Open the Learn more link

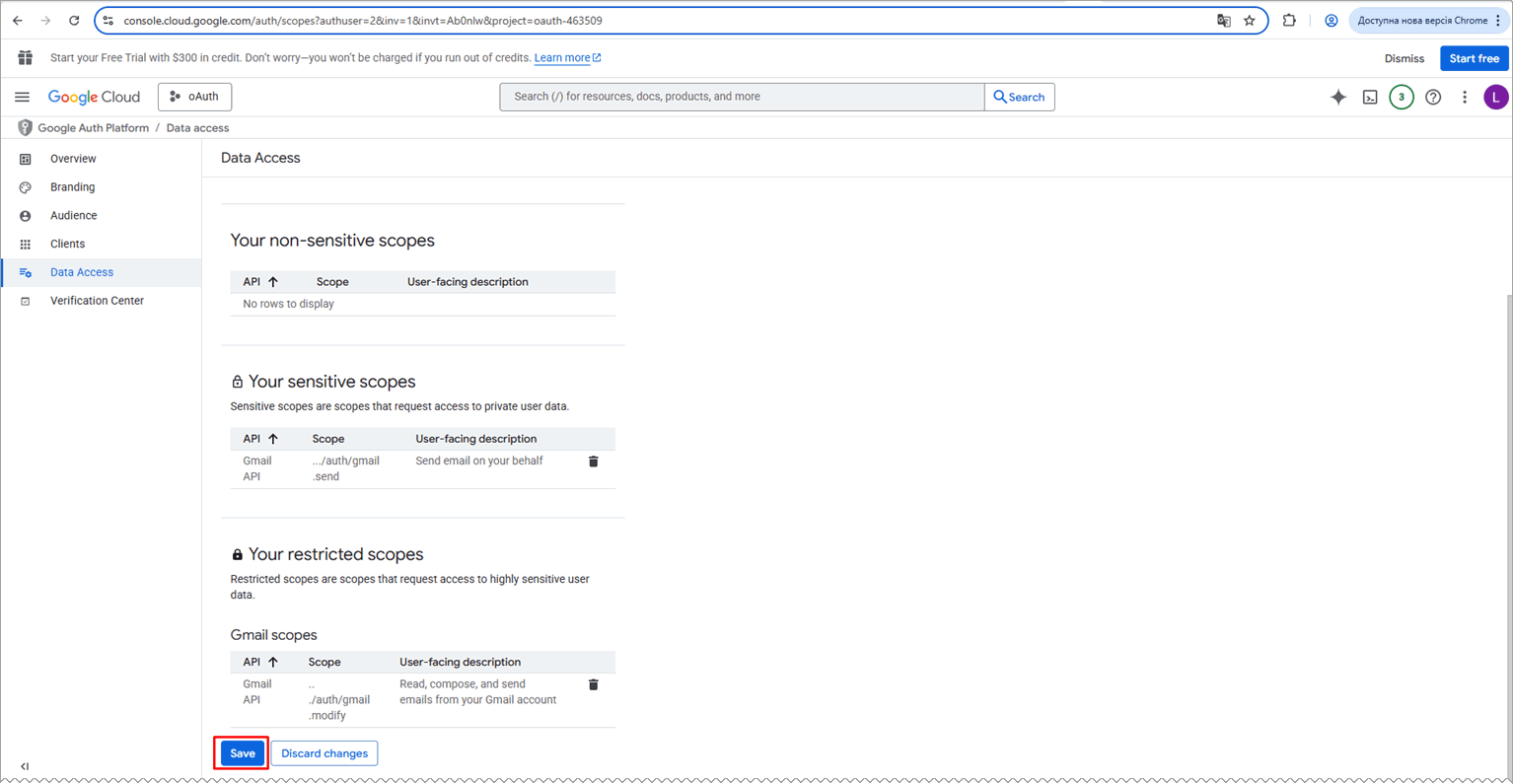tap(567, 58)
